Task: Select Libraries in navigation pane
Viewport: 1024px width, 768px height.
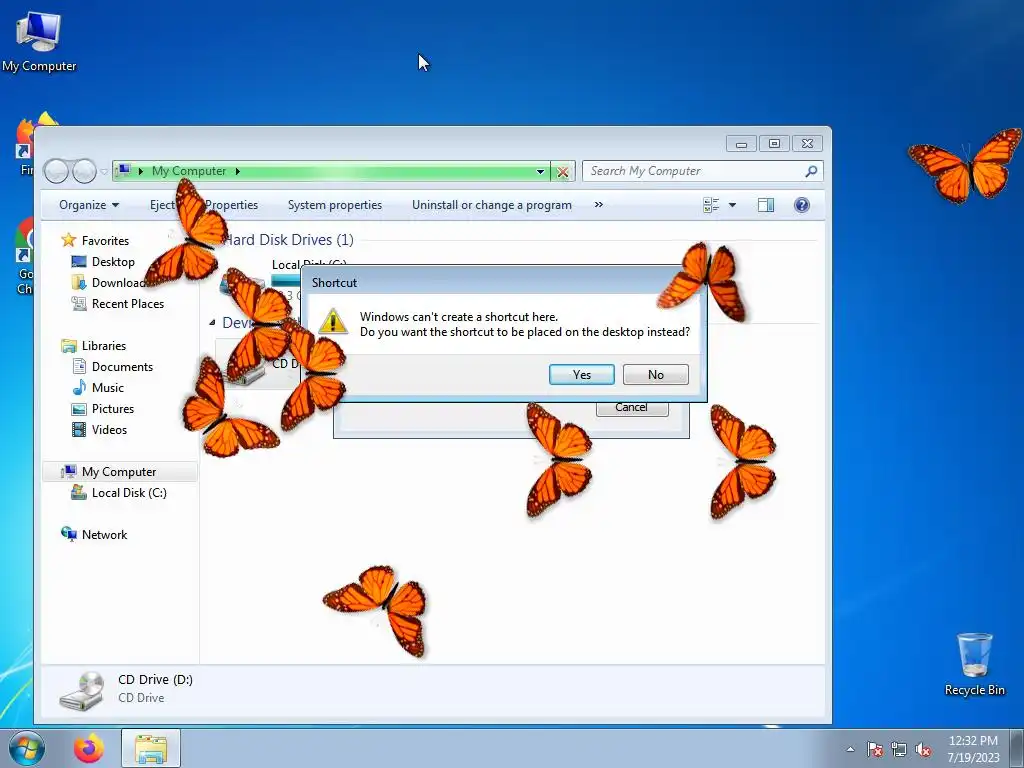Action: (x=104, y=346)
